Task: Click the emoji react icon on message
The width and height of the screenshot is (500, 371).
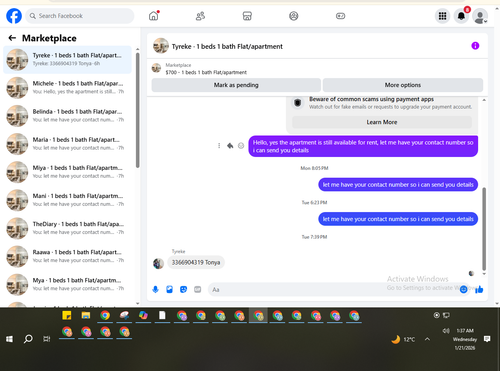Action: [x=241, y=146]
